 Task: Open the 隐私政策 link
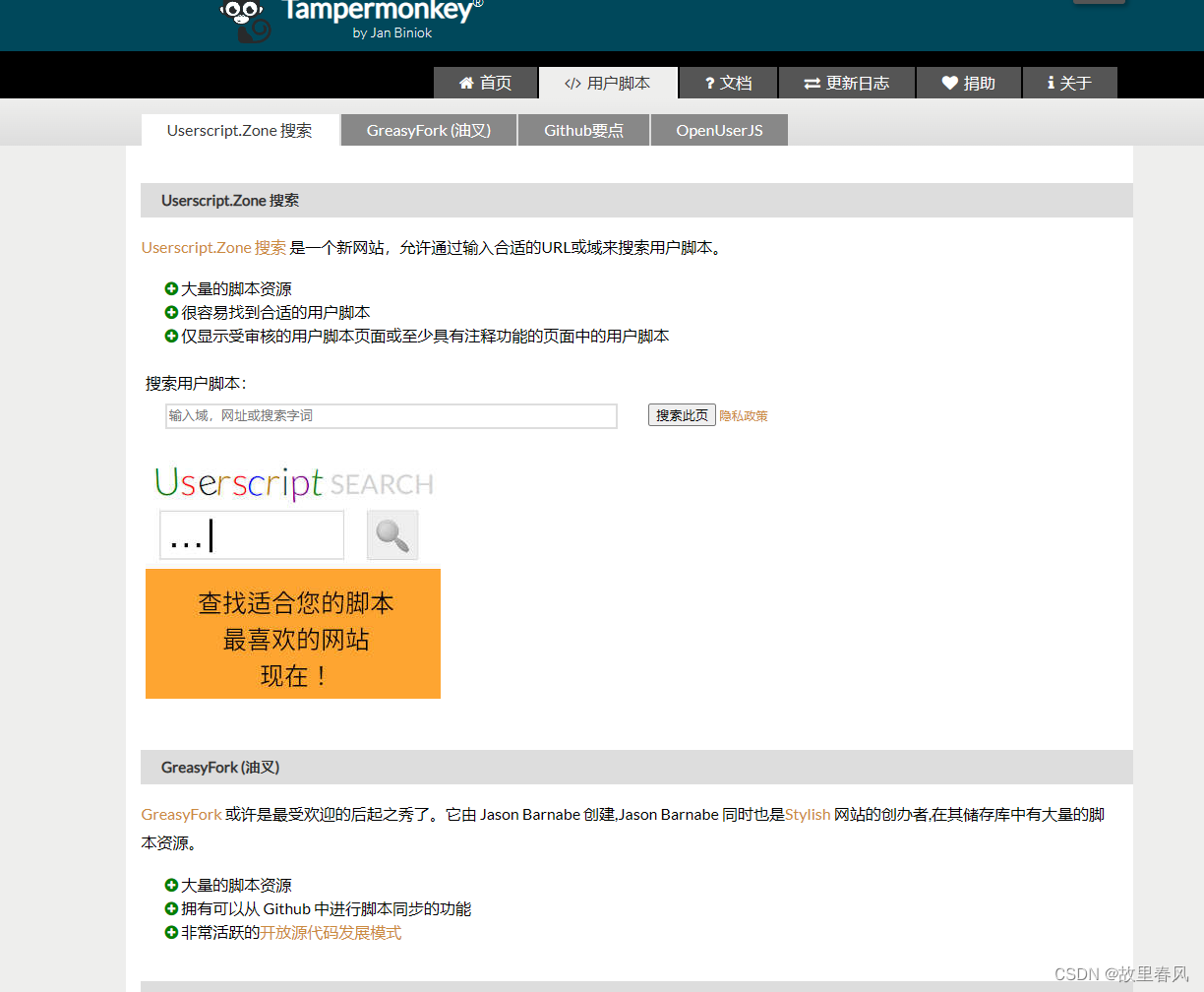(744, 416)
